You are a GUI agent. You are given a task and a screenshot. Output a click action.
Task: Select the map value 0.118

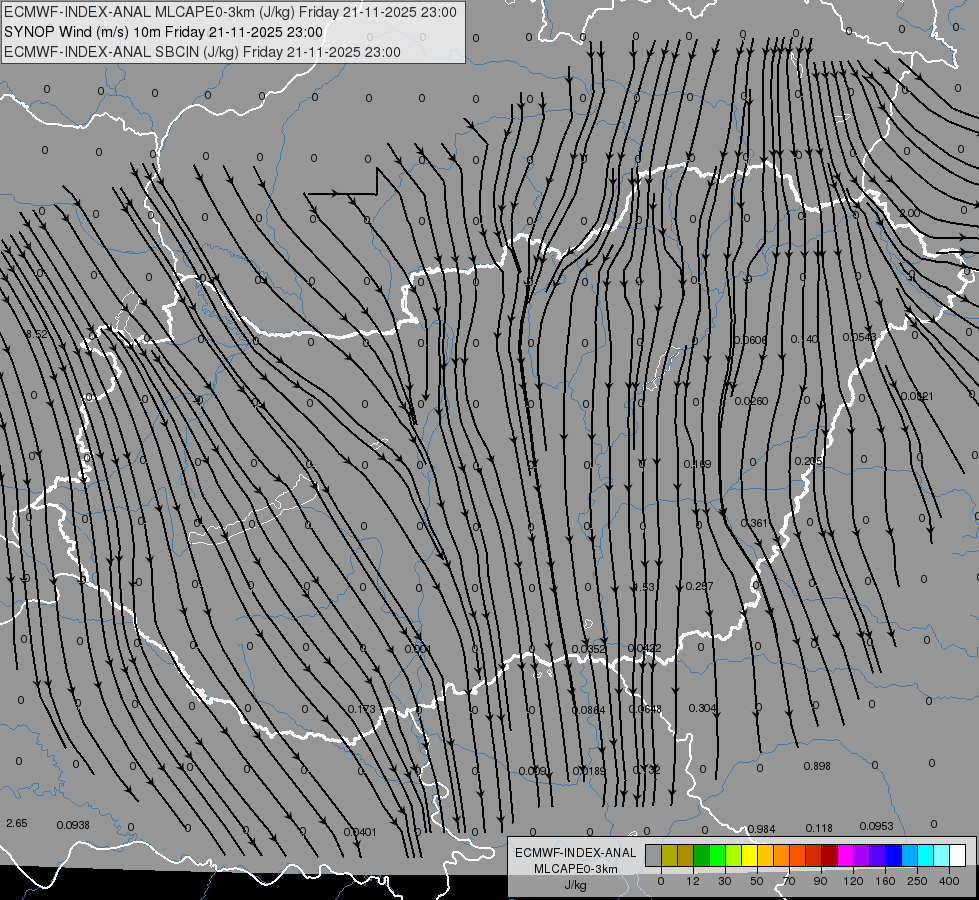pyautogui.click(x=819, y=828)
